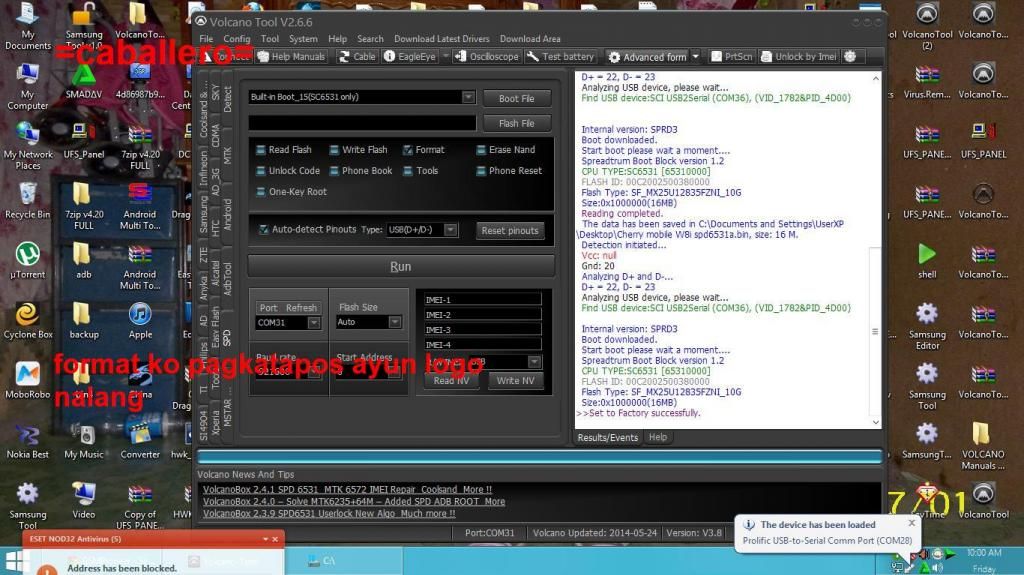Click the Flash File button

tap(517, 123)
